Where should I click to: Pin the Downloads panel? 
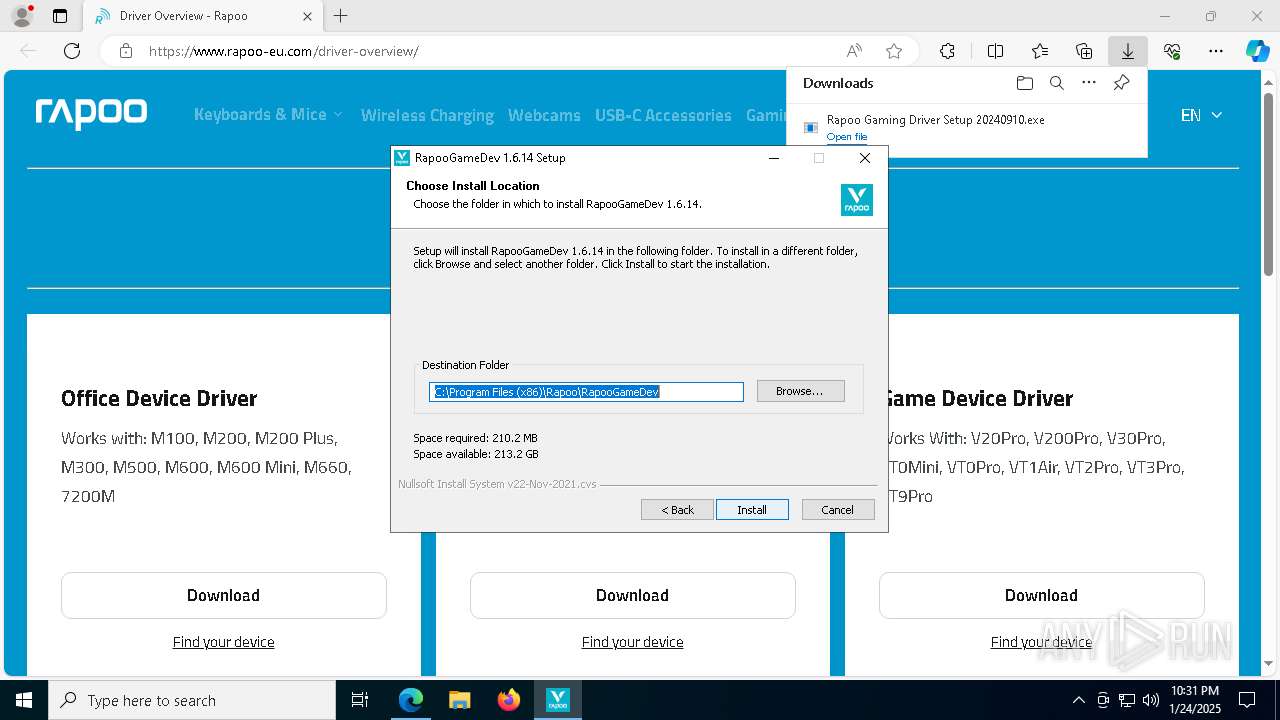click(1121, 83)
